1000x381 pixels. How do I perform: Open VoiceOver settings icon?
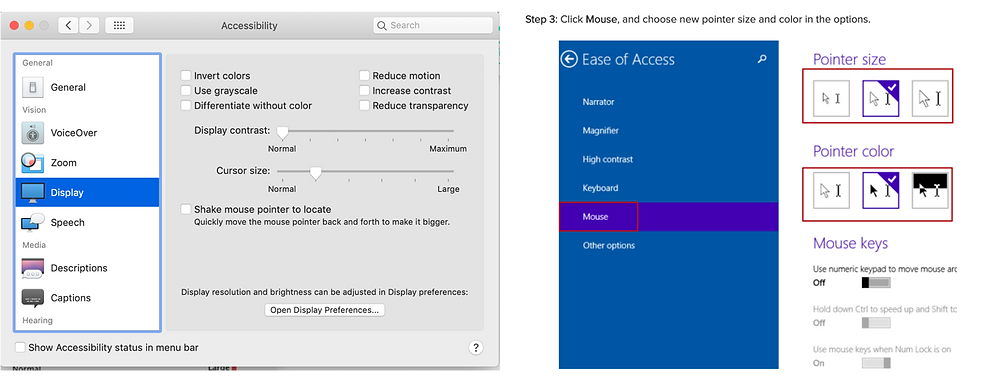[x=33, y=133]
